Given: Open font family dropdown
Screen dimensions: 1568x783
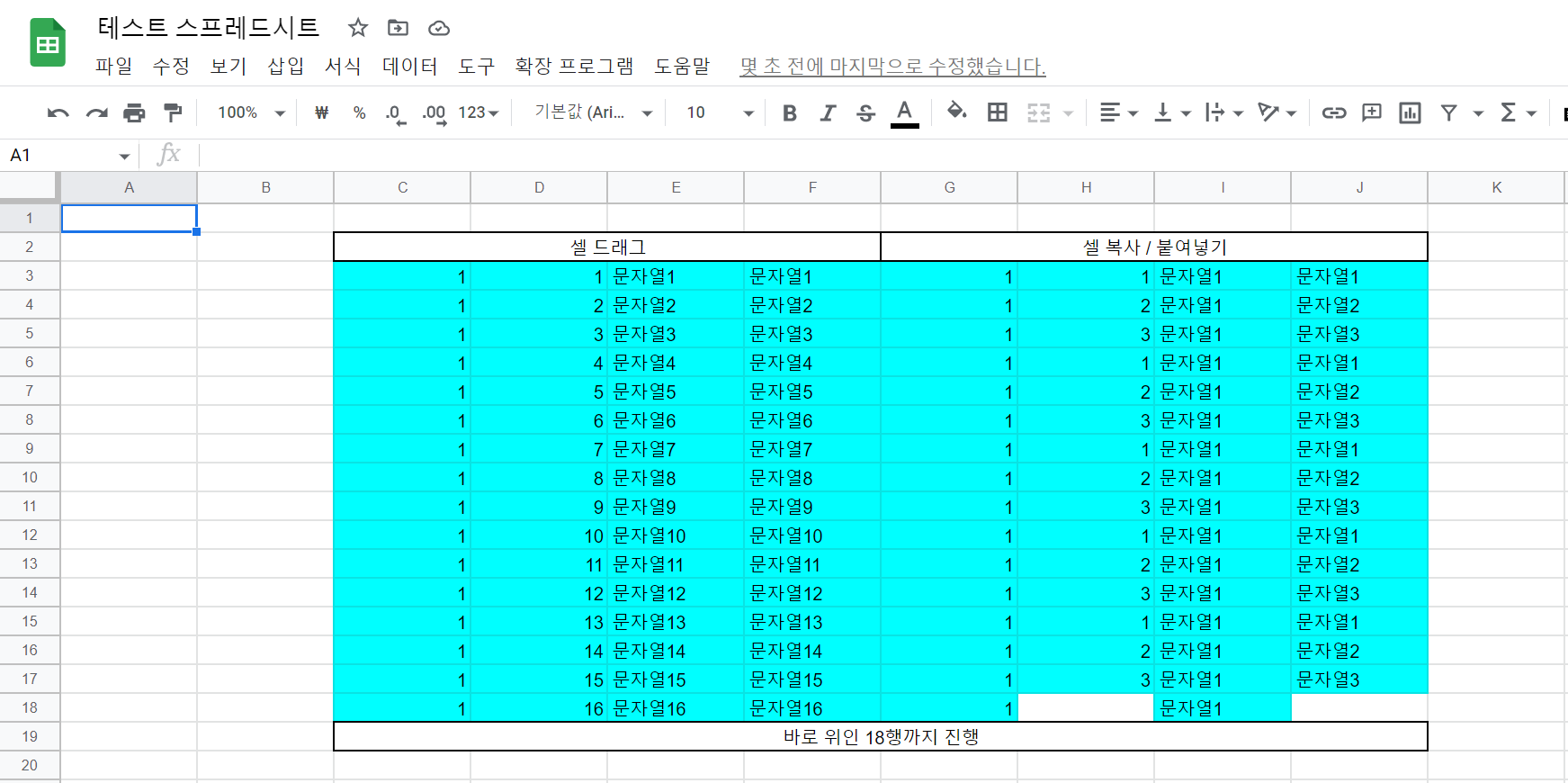Looking at the screenshot, I should [593, 112].
